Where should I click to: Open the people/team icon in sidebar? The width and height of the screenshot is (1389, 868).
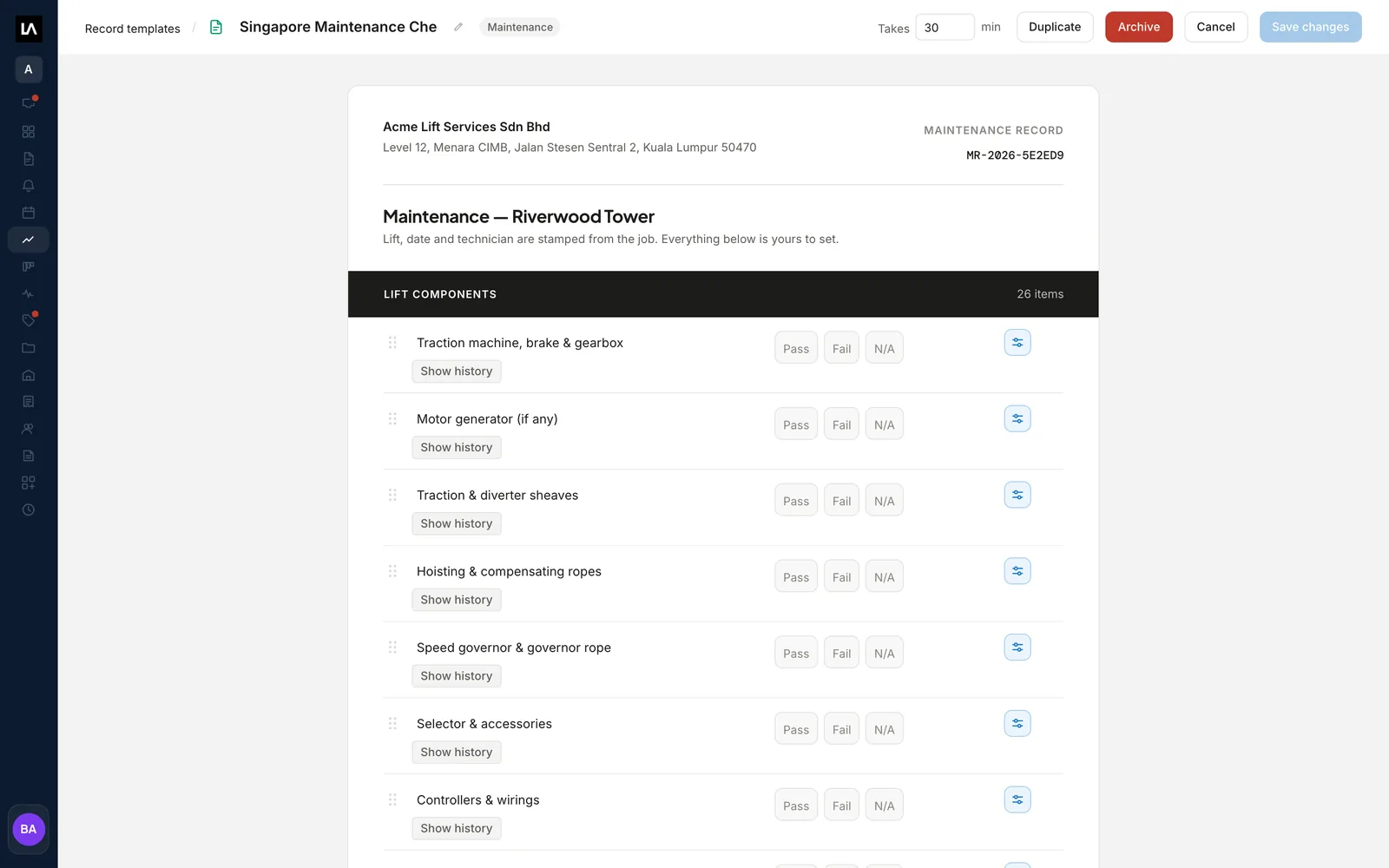29,429
